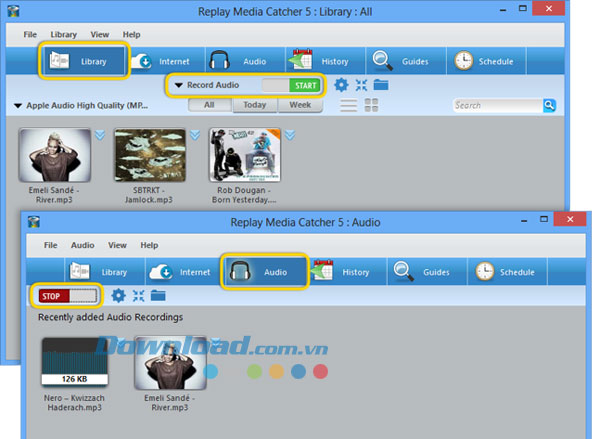Select the Week filter button
This screenshot has height=439, width=600.
[x=300, y=105]
